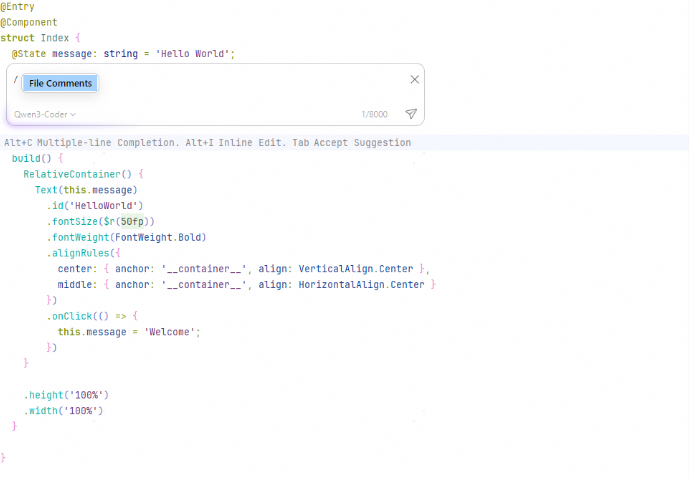
Task: Click the build() method name
Action: [31, 158]
